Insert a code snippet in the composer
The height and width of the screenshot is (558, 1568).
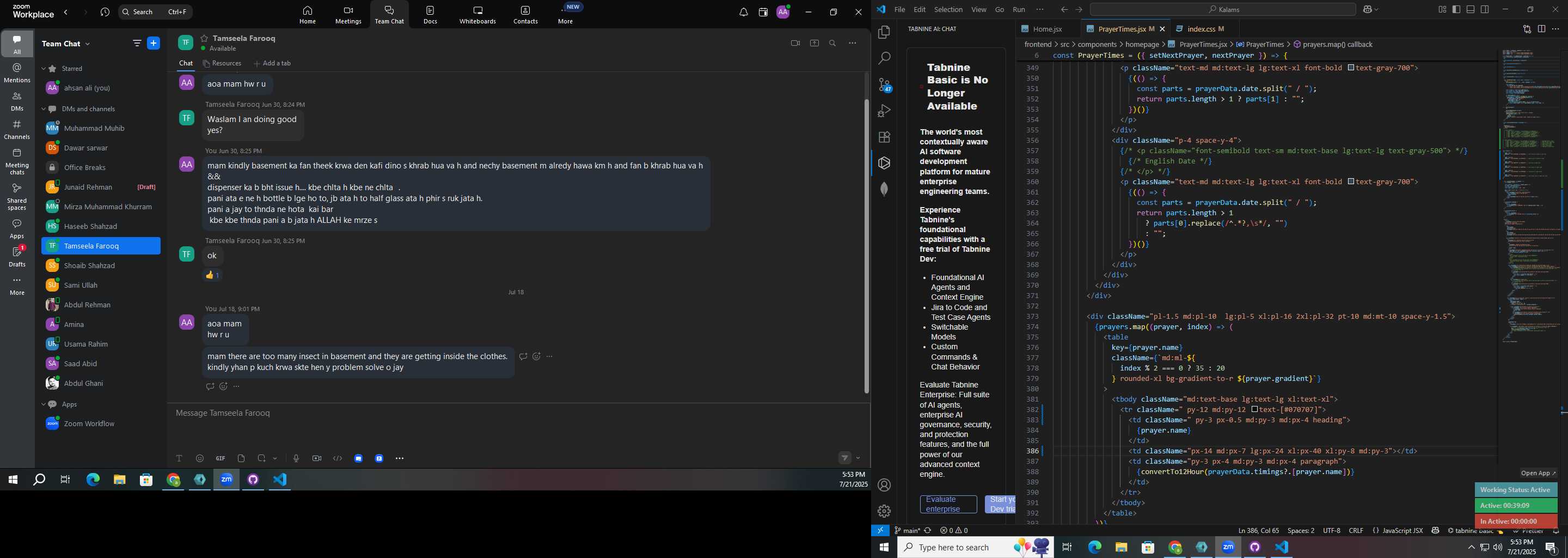tap(338, 458)
